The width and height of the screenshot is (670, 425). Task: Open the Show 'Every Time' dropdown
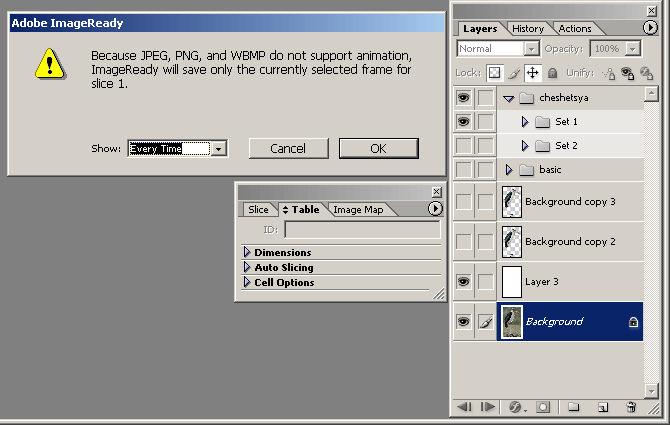[x=219, y=149]
